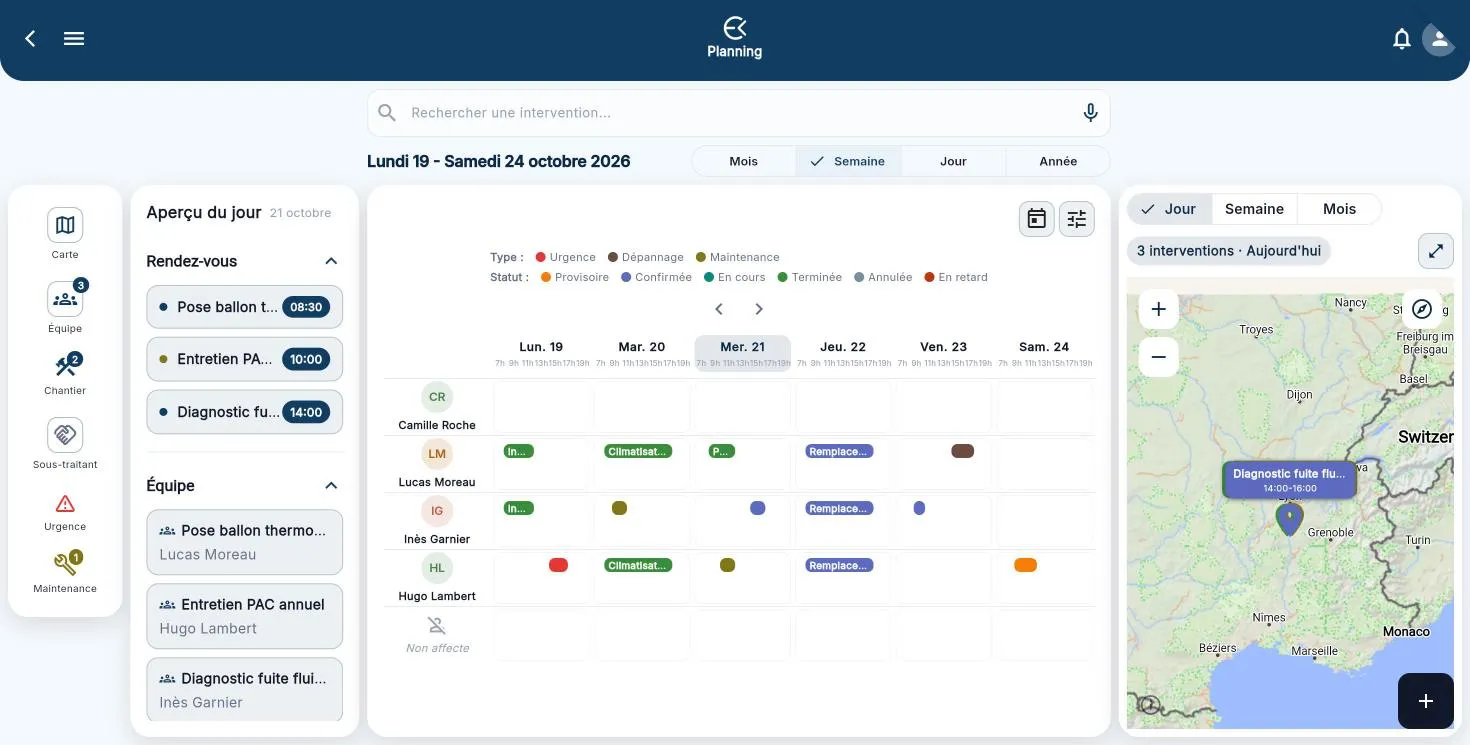Click the 3 interventions Aujourd'hui chip

pos(1229,251)
